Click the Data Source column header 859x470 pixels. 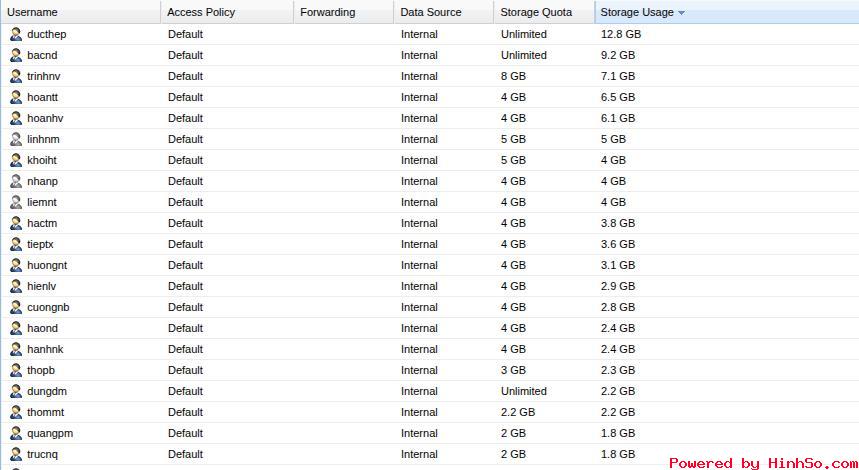[431, 12]
